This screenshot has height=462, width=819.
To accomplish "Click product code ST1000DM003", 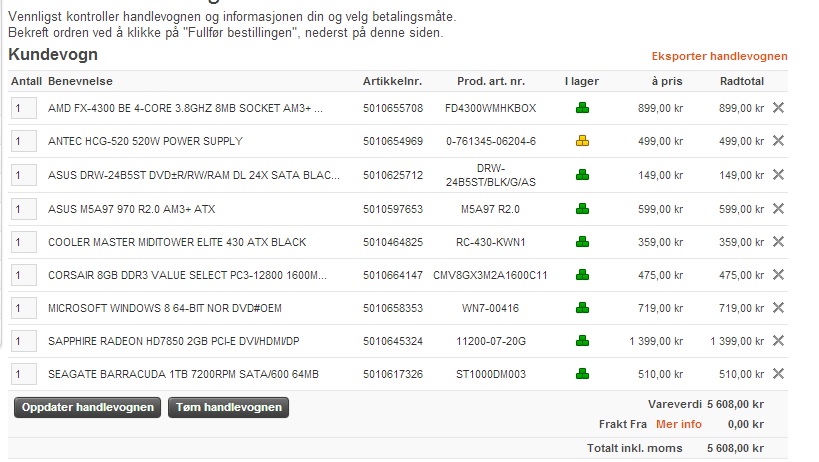I will (490, 374).
